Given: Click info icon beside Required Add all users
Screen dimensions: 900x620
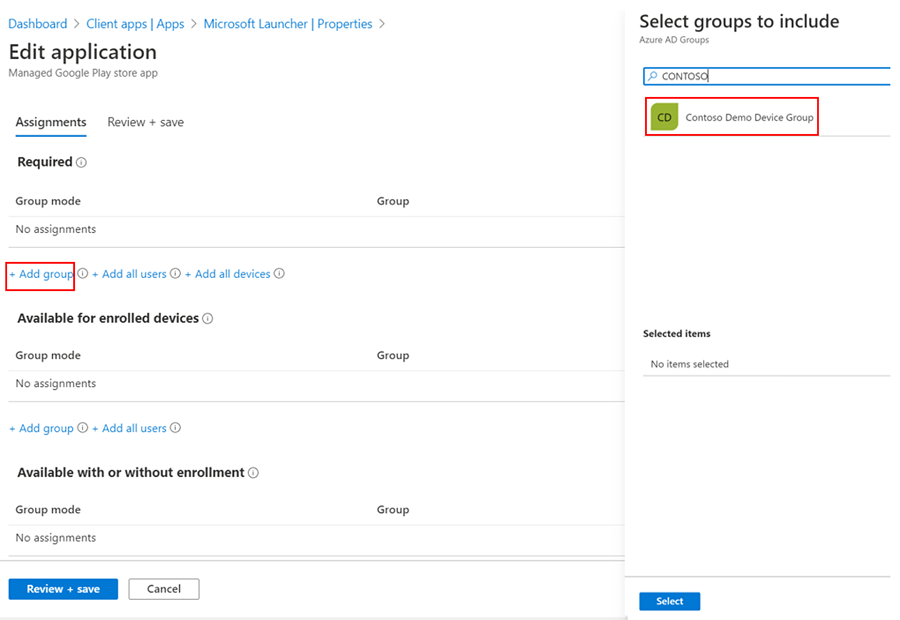Looking at the screenshot, I should (x=175, y=273).
